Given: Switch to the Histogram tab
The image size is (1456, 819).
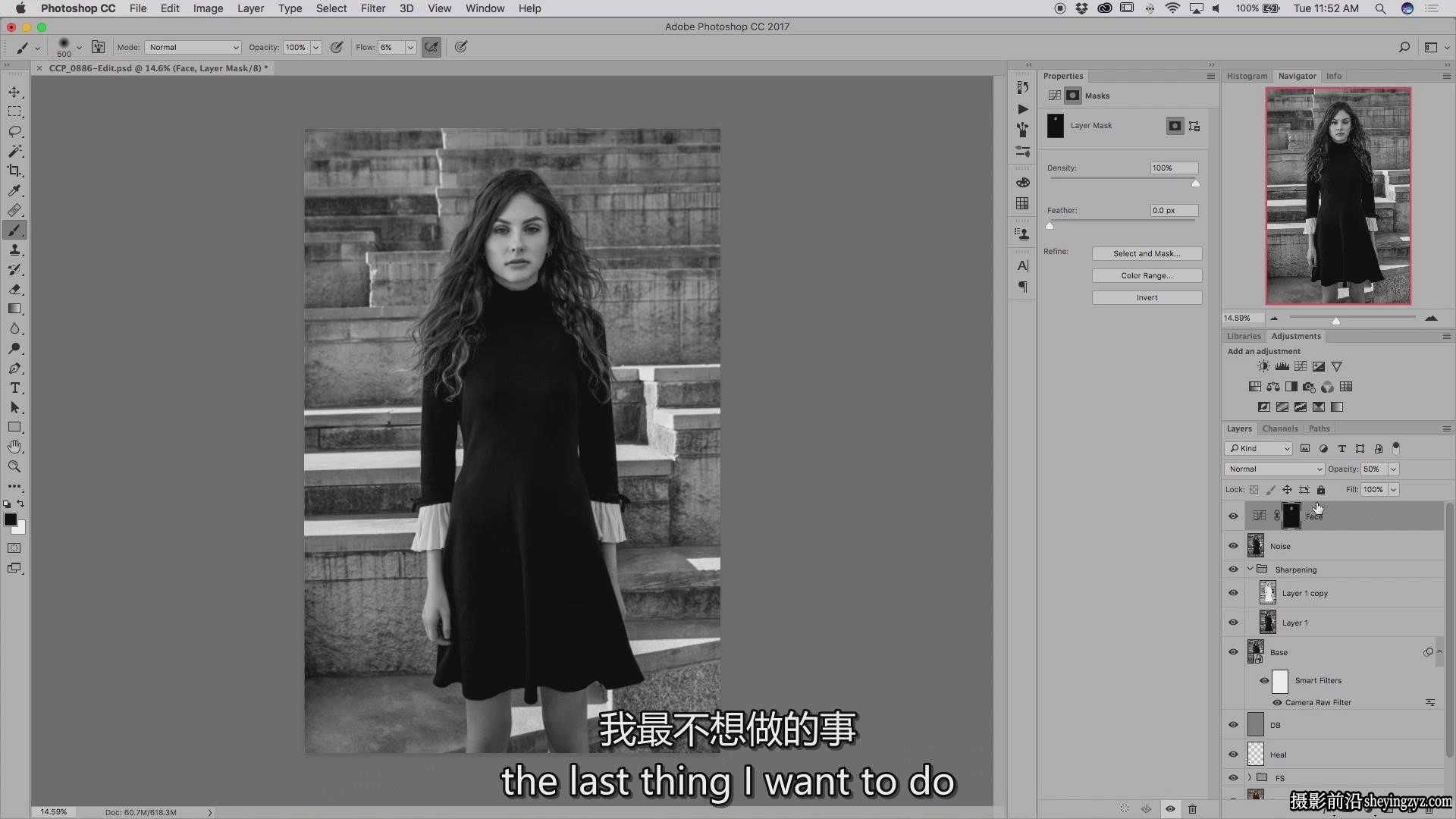Looking at the screenshot, I should point(1247,76).
